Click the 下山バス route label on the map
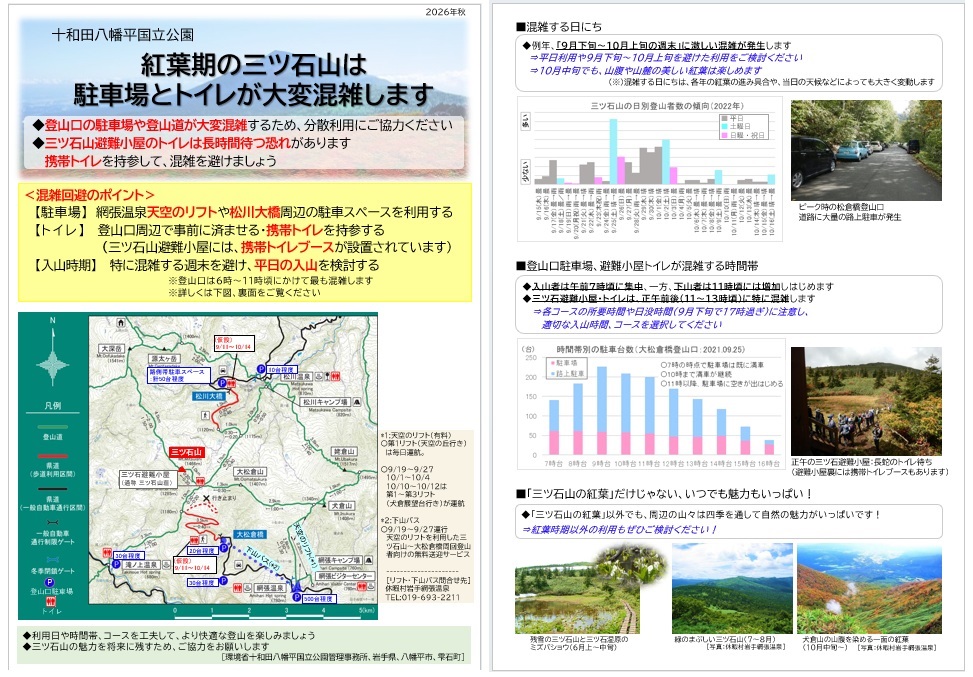Image resolution: width=973 pixels, height=677 pixels. tap(263, 558)
